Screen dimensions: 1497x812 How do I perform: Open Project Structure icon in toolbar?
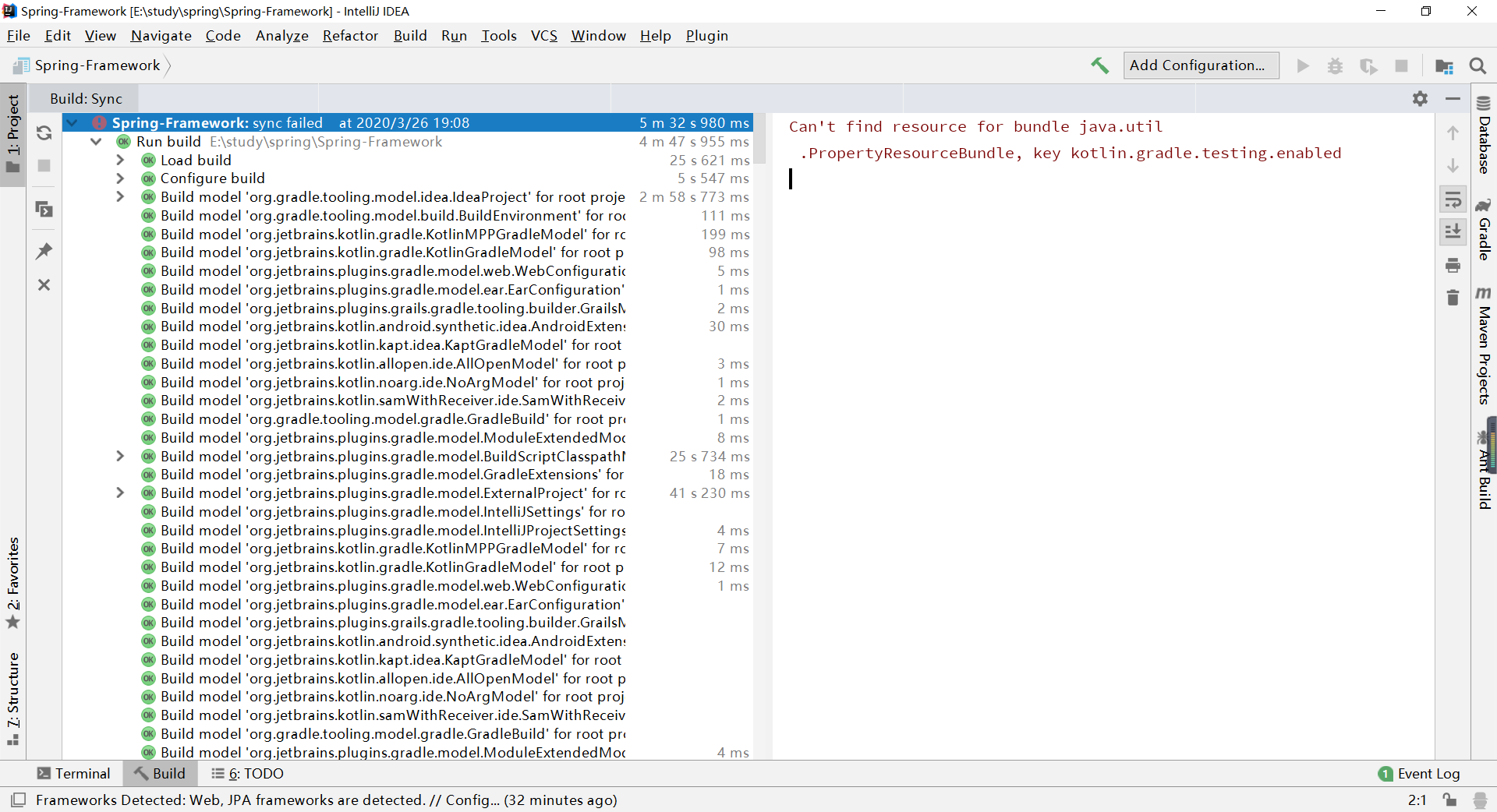point(1444,65)
